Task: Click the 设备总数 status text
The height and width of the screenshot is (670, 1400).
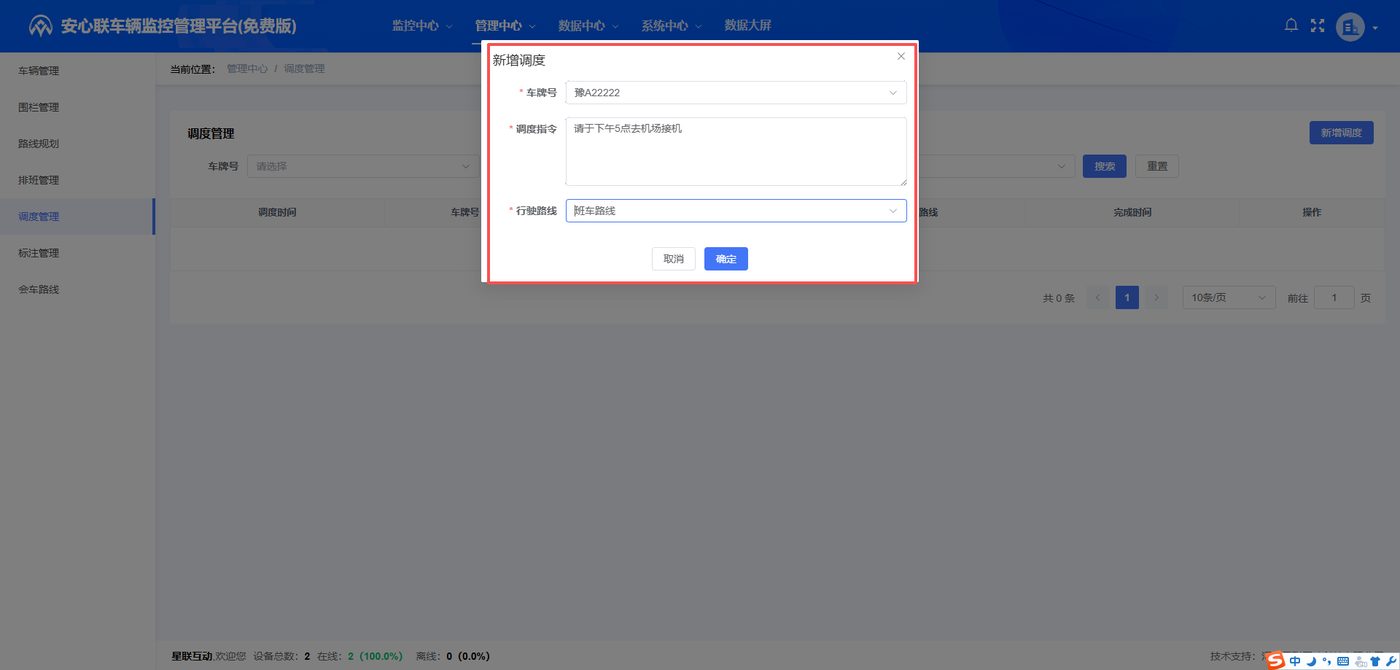Action: 282,656
